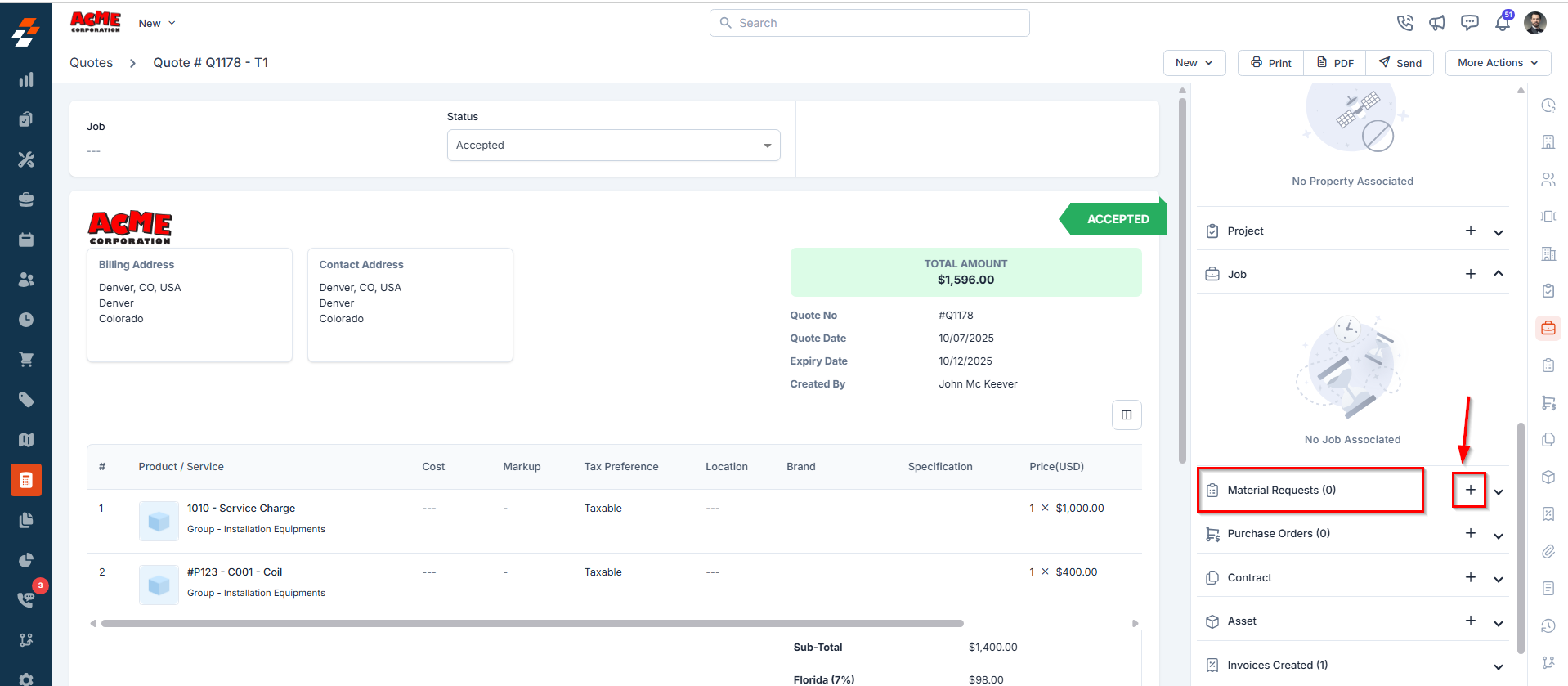Open the shopping cart sidebar icon
This screenshot has width=1568, height=686.
point(26,360)
